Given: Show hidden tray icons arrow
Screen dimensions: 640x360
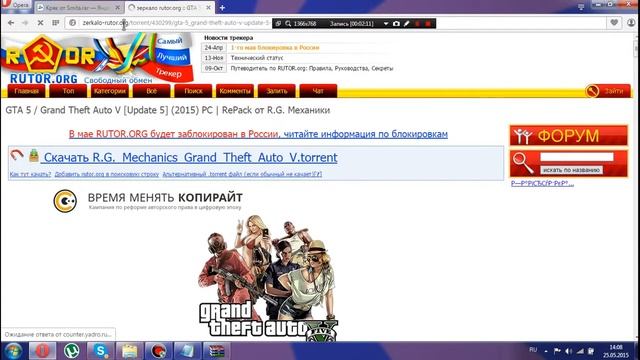Looking at the screenshot, I should (546, 351).
